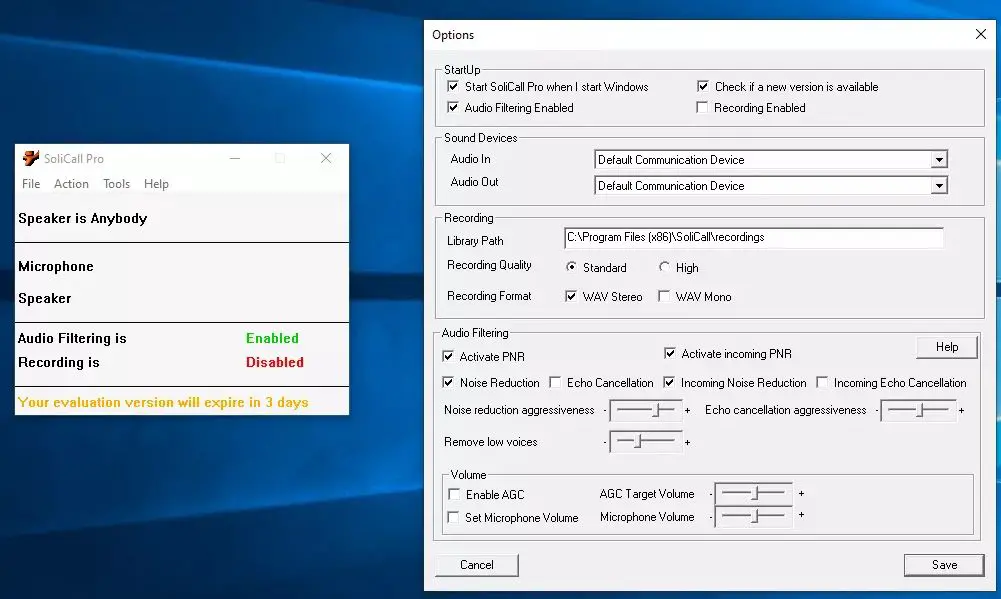The image size is (1001, 599).
Task: Expand the Audio Out device dropdown
Action: [x=939, y=186]
